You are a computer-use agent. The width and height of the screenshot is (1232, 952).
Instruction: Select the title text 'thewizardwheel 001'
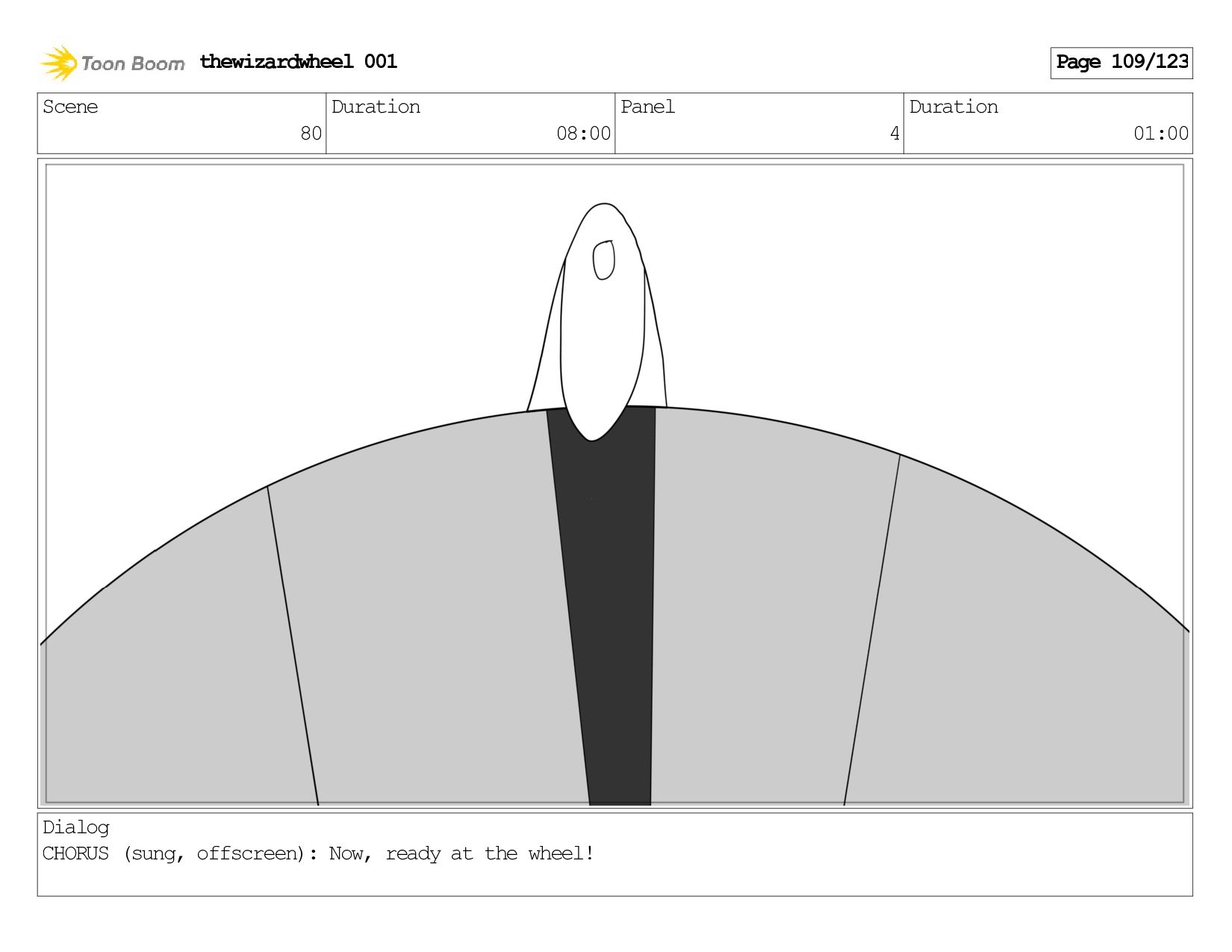coord(298,61)
